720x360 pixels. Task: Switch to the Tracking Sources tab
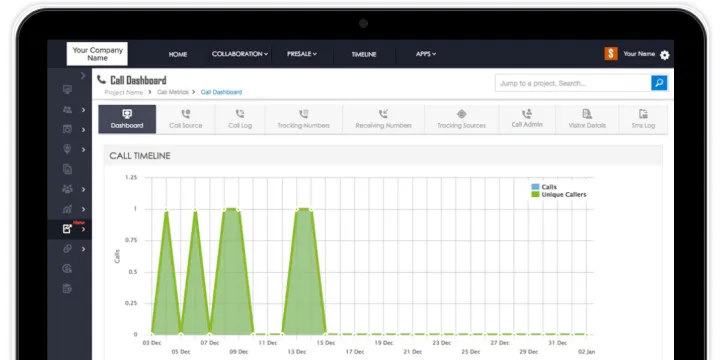[x=461, y=119]
